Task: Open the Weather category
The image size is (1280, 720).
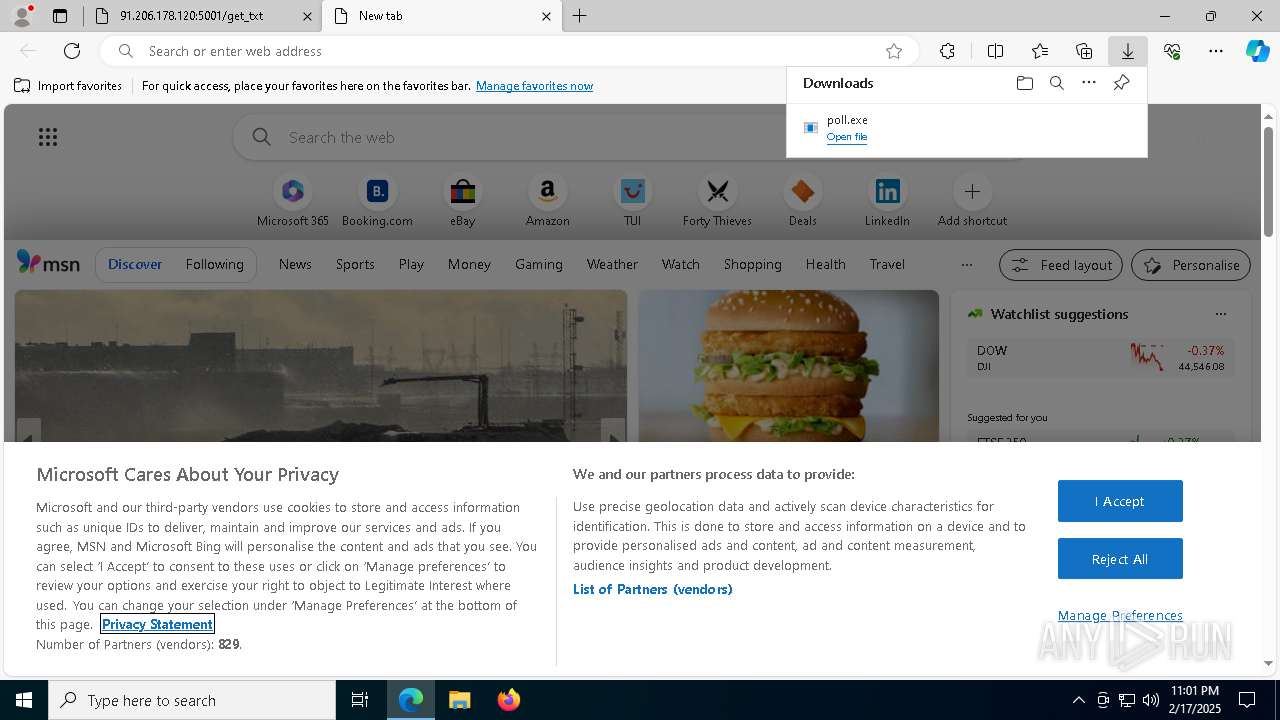Action: [612, 264]
